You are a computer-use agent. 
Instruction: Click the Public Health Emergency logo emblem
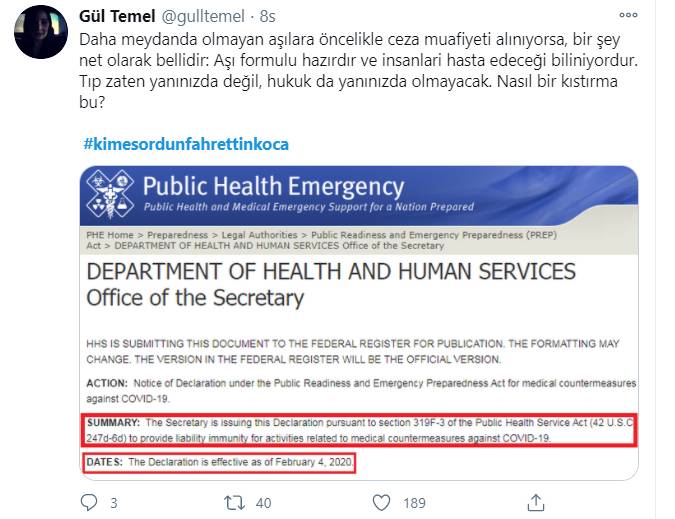coord(111,194)
